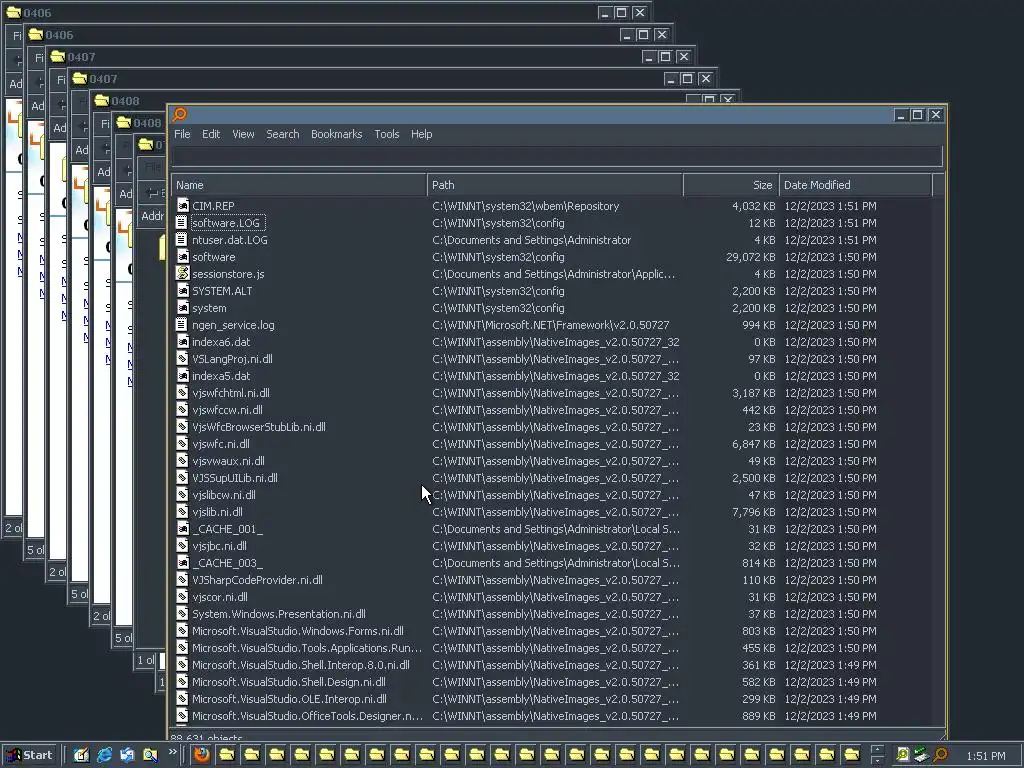This screenshot has height=768, width=1024.
Task: Click the 4,032 KB size cell
Action: pos(754,206)
